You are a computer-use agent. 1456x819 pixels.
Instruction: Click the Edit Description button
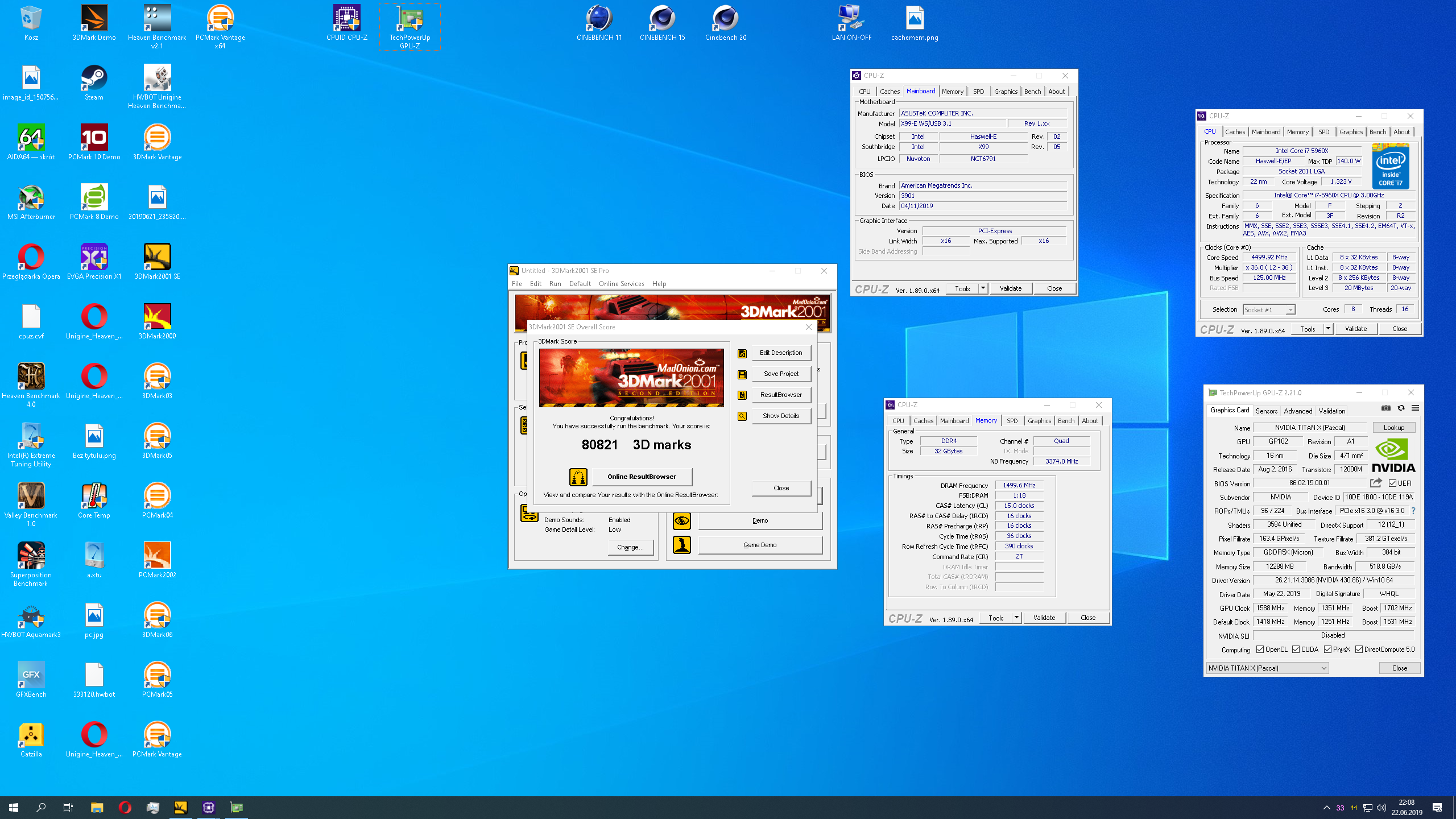pos(781,353)
